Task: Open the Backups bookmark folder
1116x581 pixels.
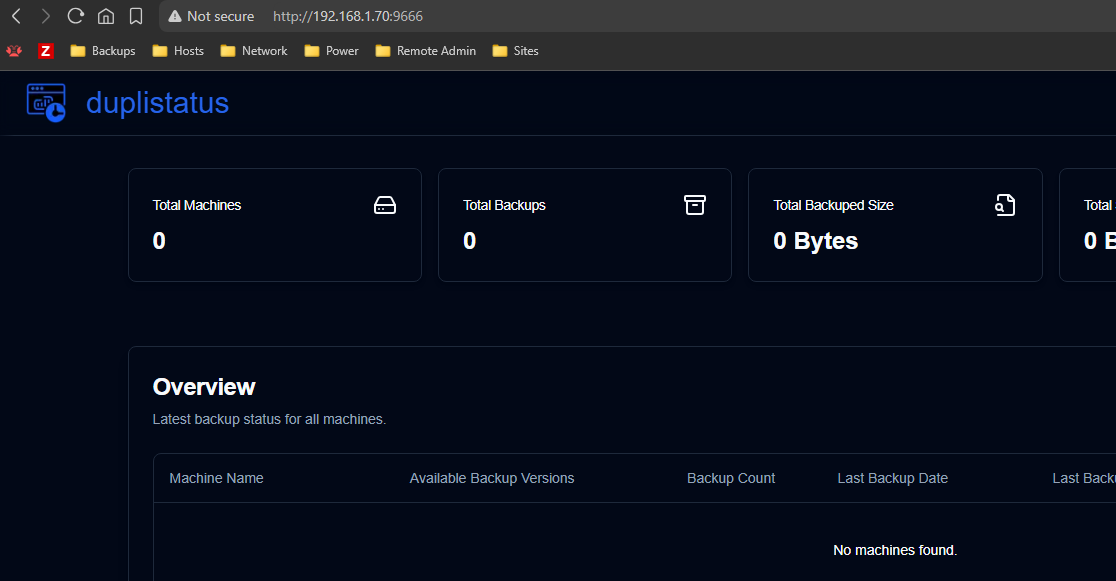Action: click(x=102, y=51)
